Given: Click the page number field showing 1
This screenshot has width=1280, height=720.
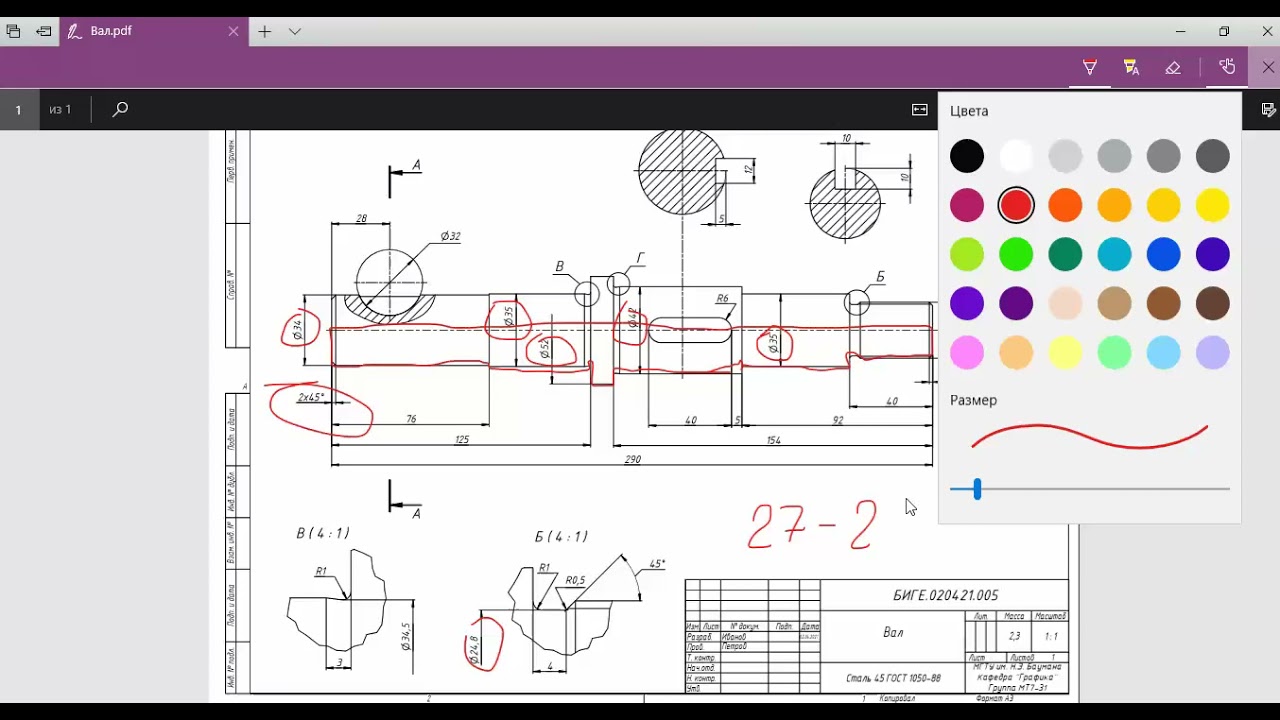Looking at the screenshot, I should (x=18, y=110).
